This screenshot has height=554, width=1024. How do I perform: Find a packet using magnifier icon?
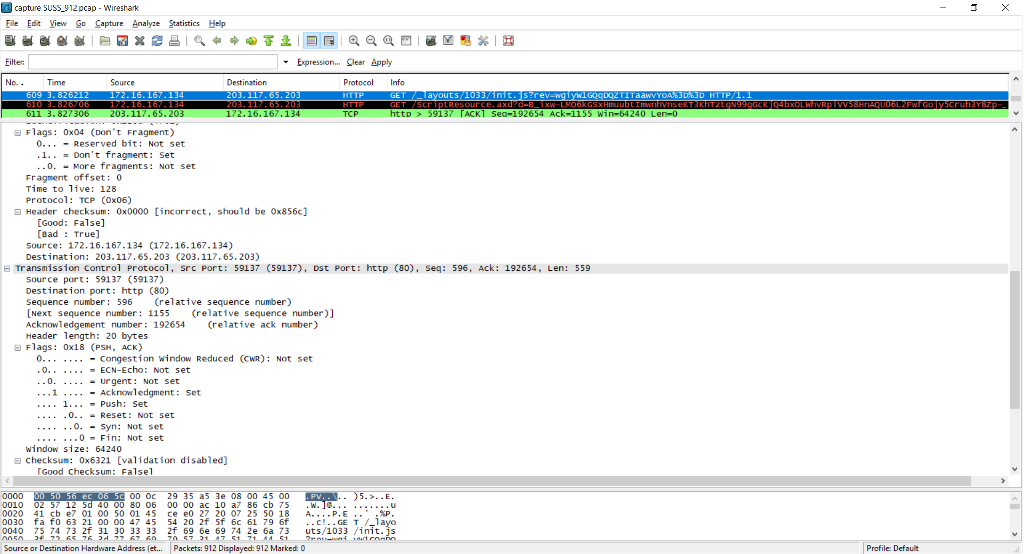point(199,41)
